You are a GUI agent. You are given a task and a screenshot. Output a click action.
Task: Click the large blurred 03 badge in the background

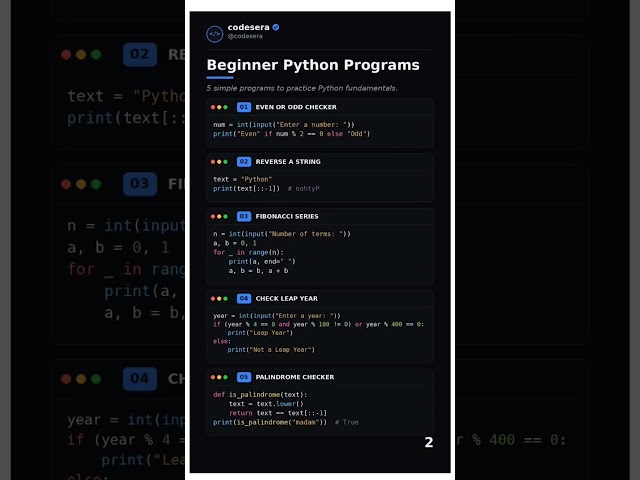(140, 184)
